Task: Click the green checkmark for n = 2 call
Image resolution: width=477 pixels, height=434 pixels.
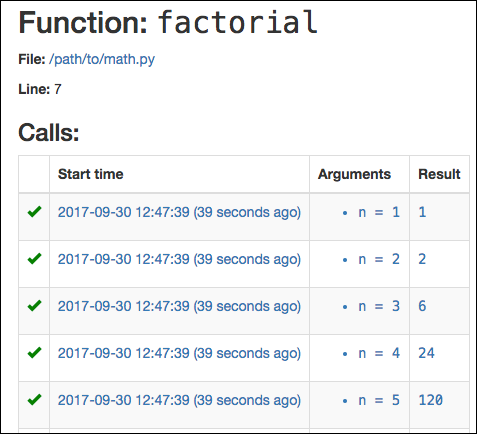Action: pyautogui.click(x=34, y=259)
